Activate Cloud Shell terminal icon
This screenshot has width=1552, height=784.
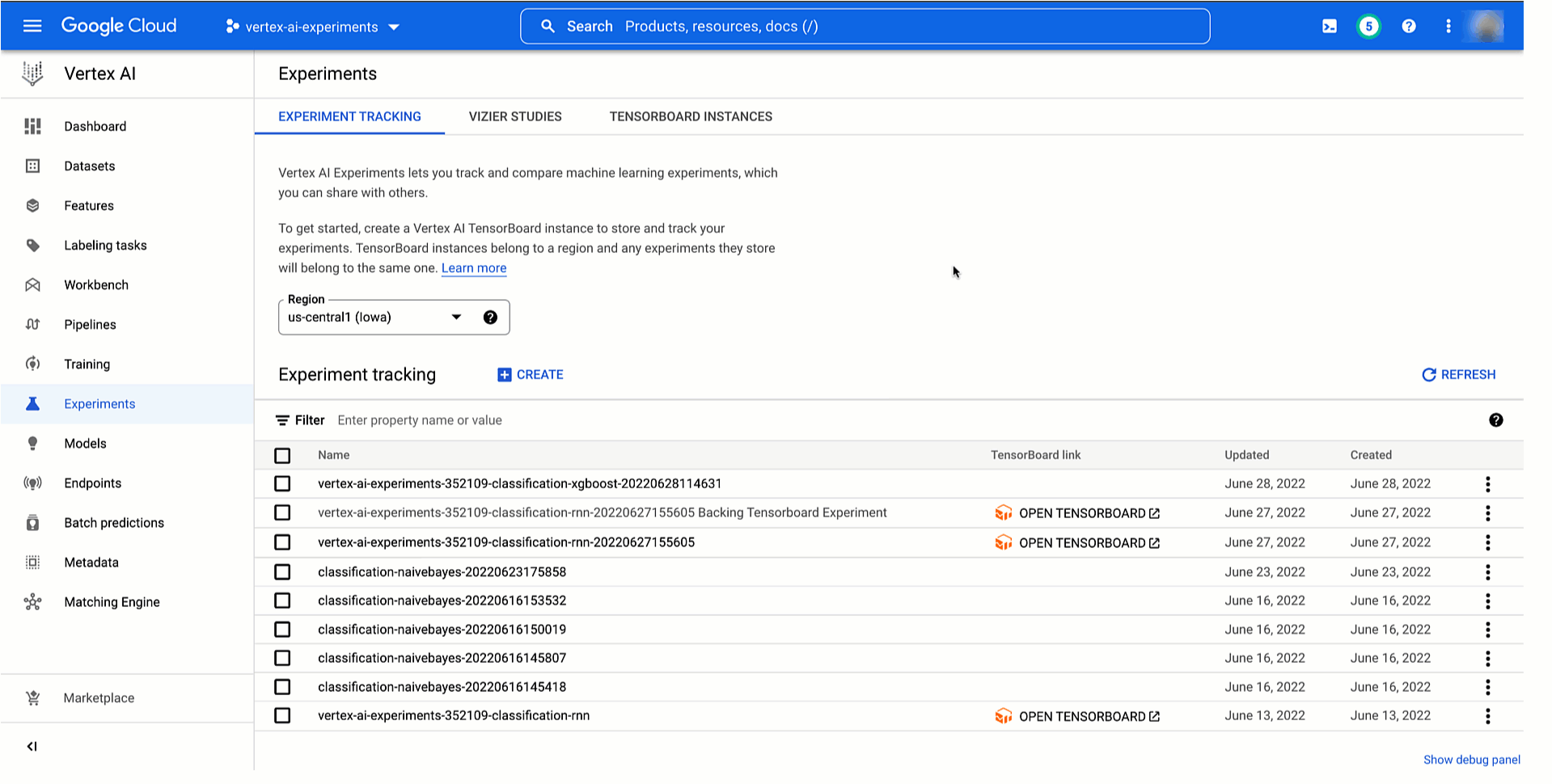point(1329,26)
